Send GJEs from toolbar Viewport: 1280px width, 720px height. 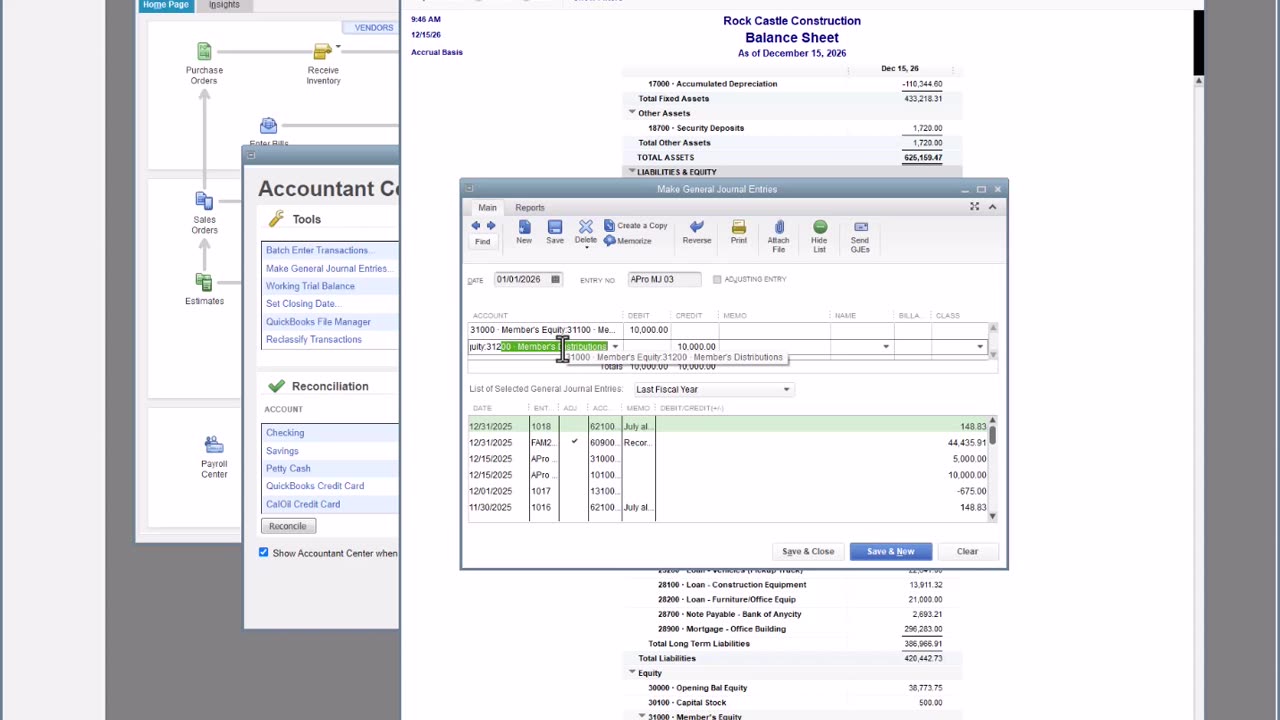tap(860, 236)
